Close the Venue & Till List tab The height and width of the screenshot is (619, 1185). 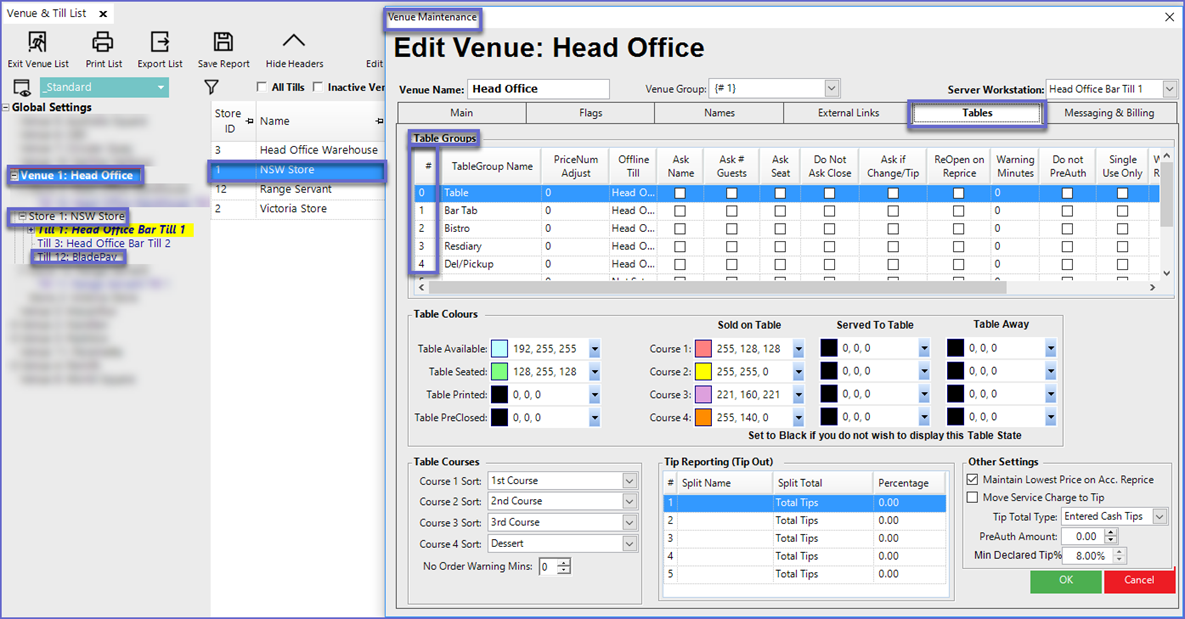103,14
